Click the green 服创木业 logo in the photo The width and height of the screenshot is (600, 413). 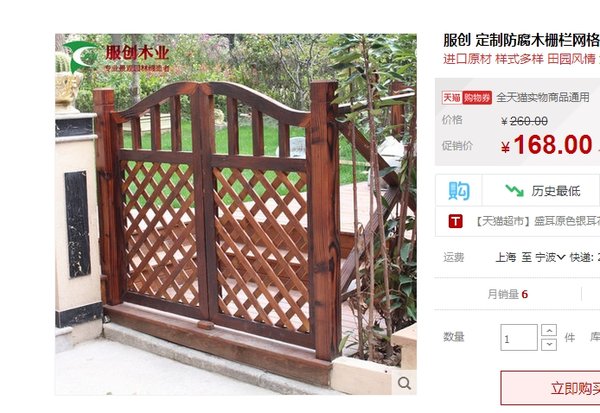81,56
